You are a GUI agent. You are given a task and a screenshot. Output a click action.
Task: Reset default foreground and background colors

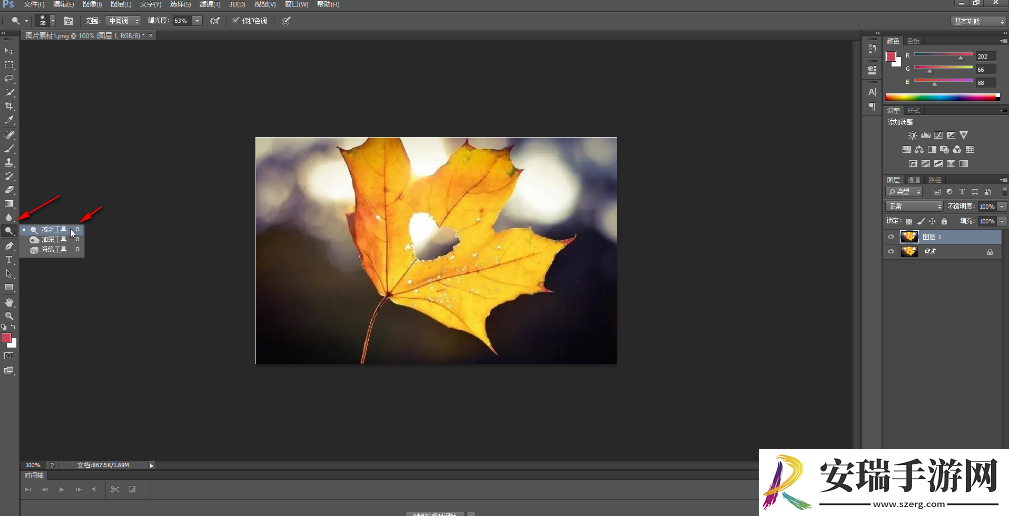click(4, 327)
